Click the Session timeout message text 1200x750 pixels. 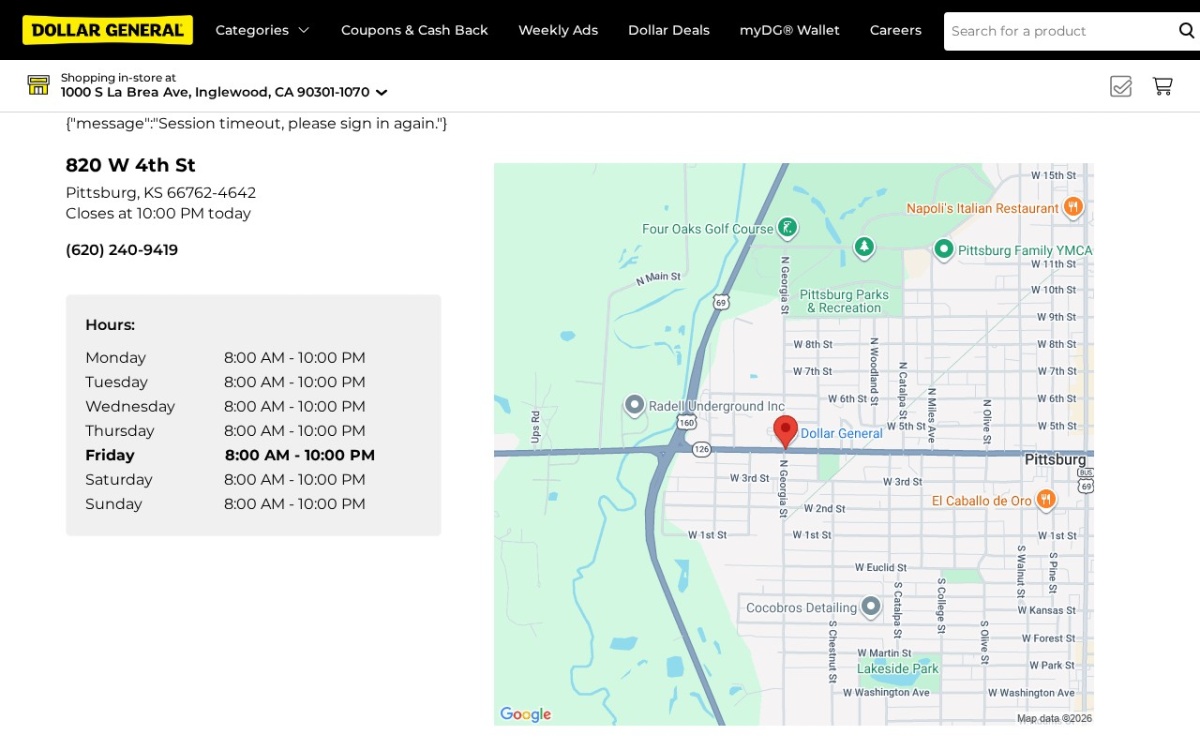pos(257,124)
